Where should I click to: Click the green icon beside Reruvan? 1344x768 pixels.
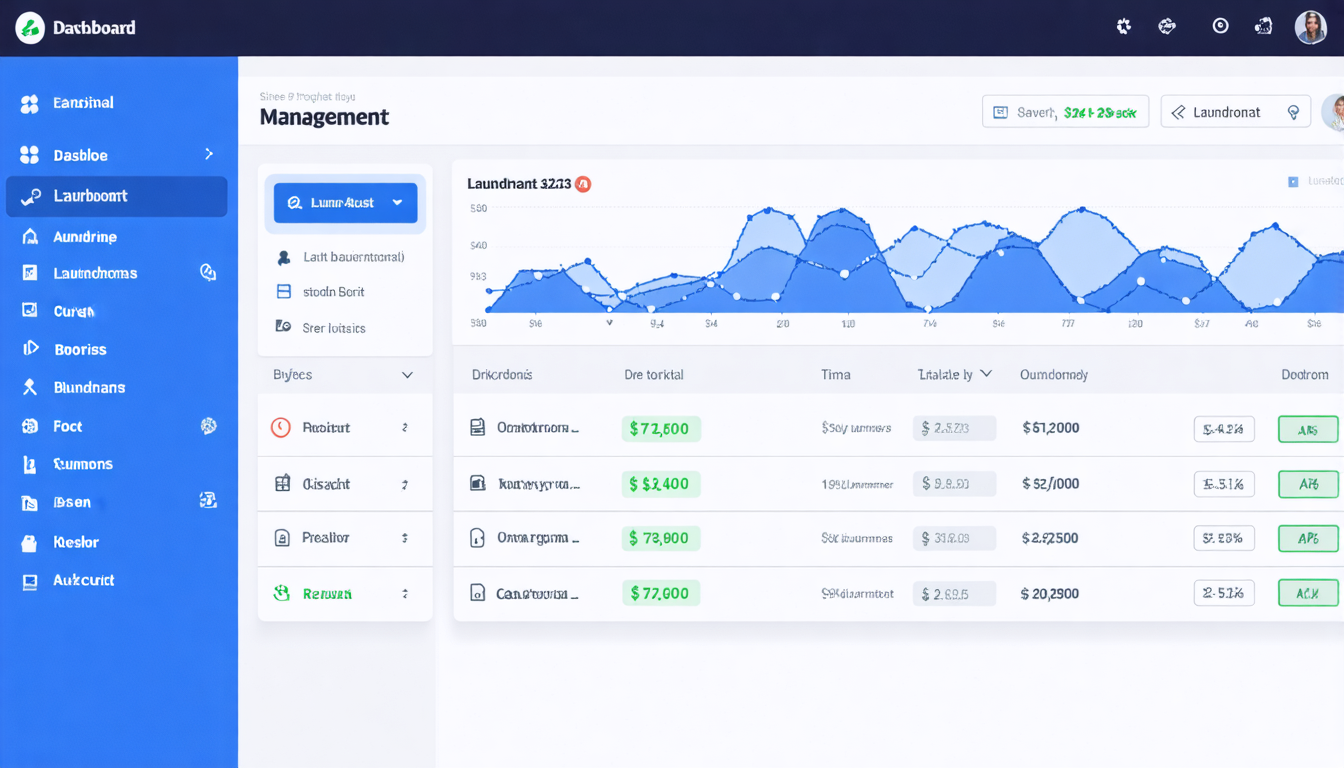[282, 593]
